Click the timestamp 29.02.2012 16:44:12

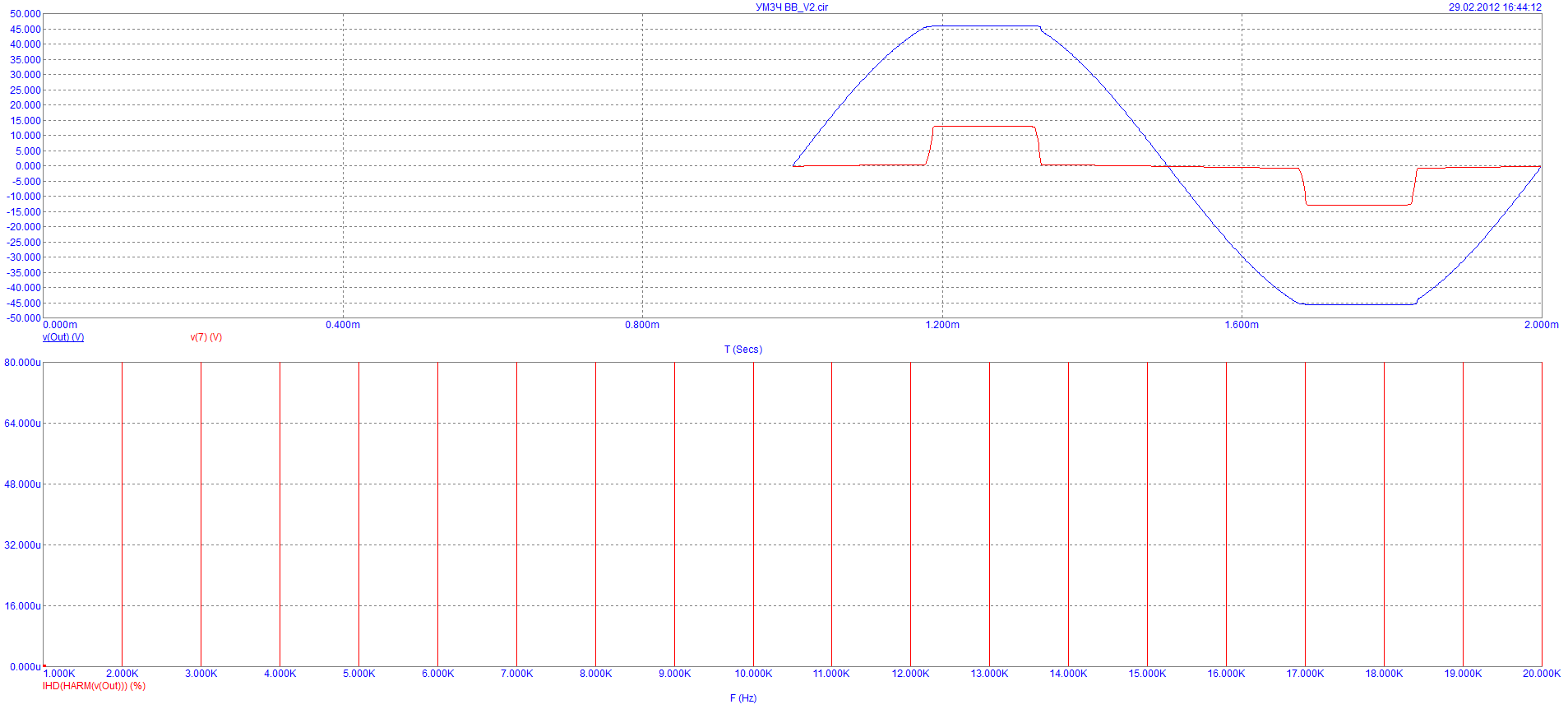(x=1495, y=7)
